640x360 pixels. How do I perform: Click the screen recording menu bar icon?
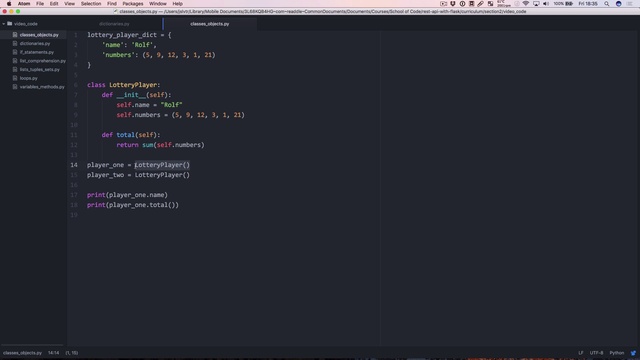coord(443,4)
